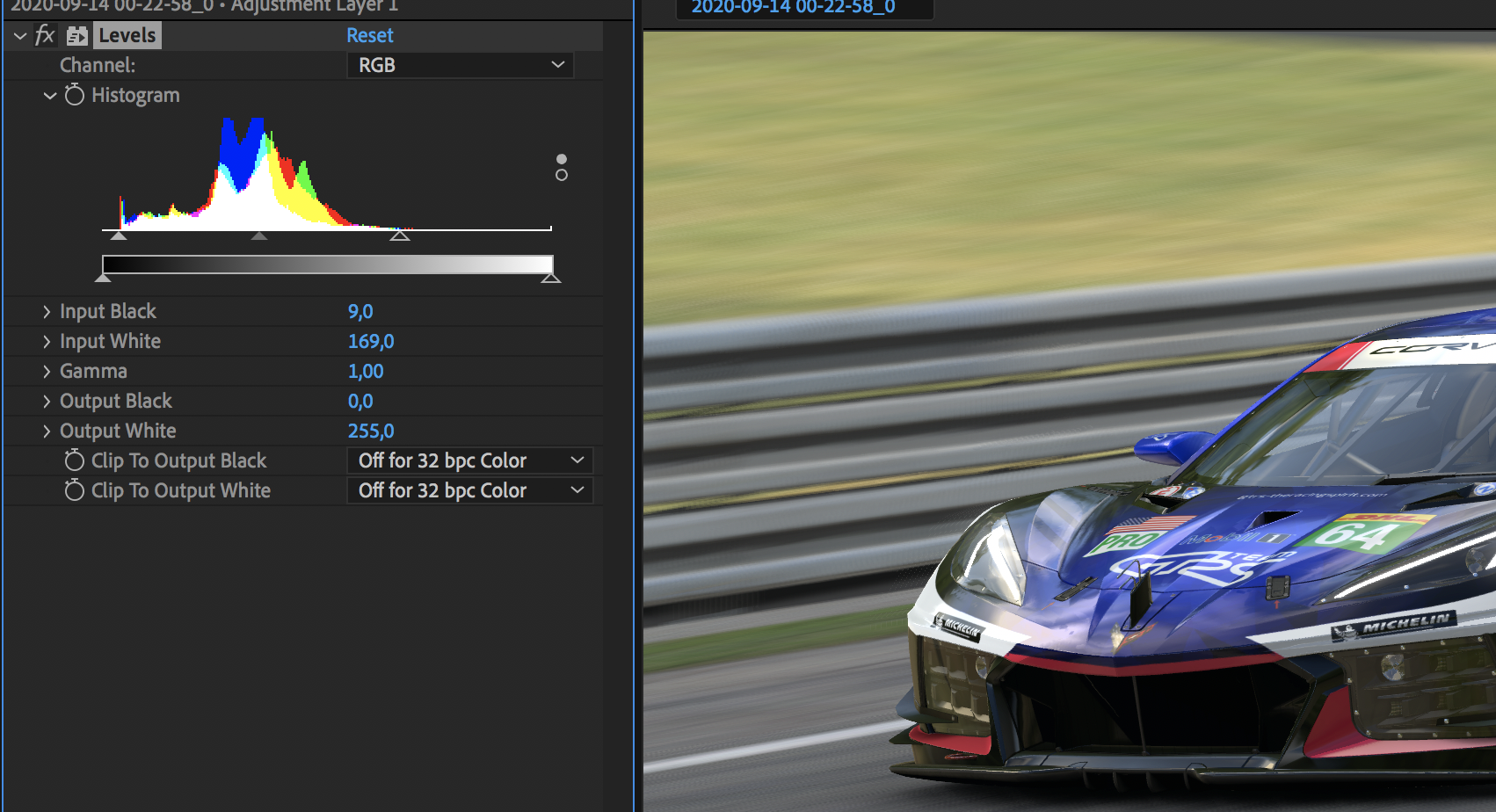1496x812 pixels.
Task: Select the Output Black label
Action: (x=116, y=401)
